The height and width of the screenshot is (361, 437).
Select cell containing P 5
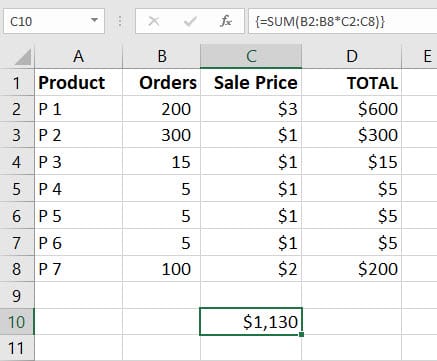coord(78,216)
